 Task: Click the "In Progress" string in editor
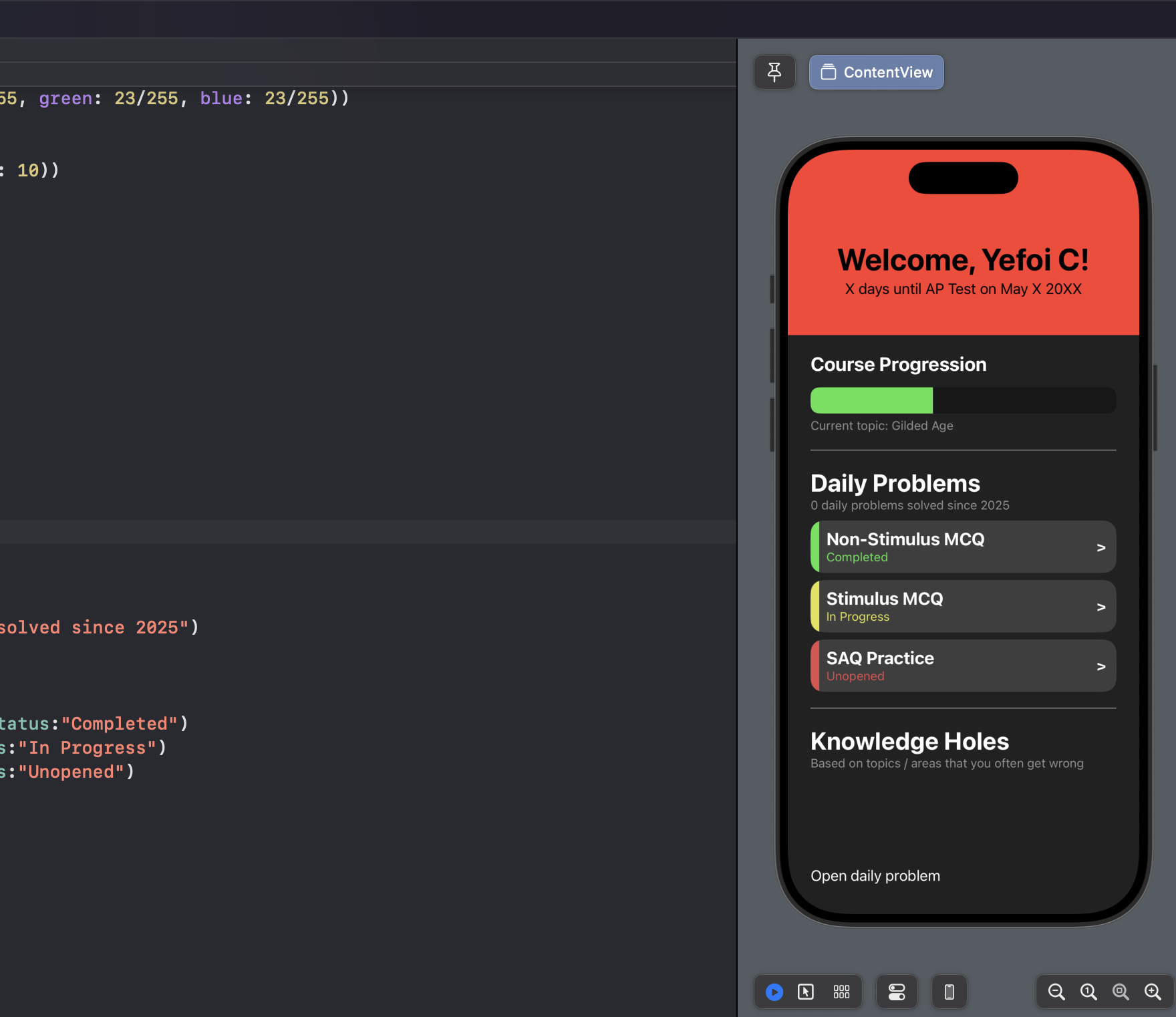point(87,748)
